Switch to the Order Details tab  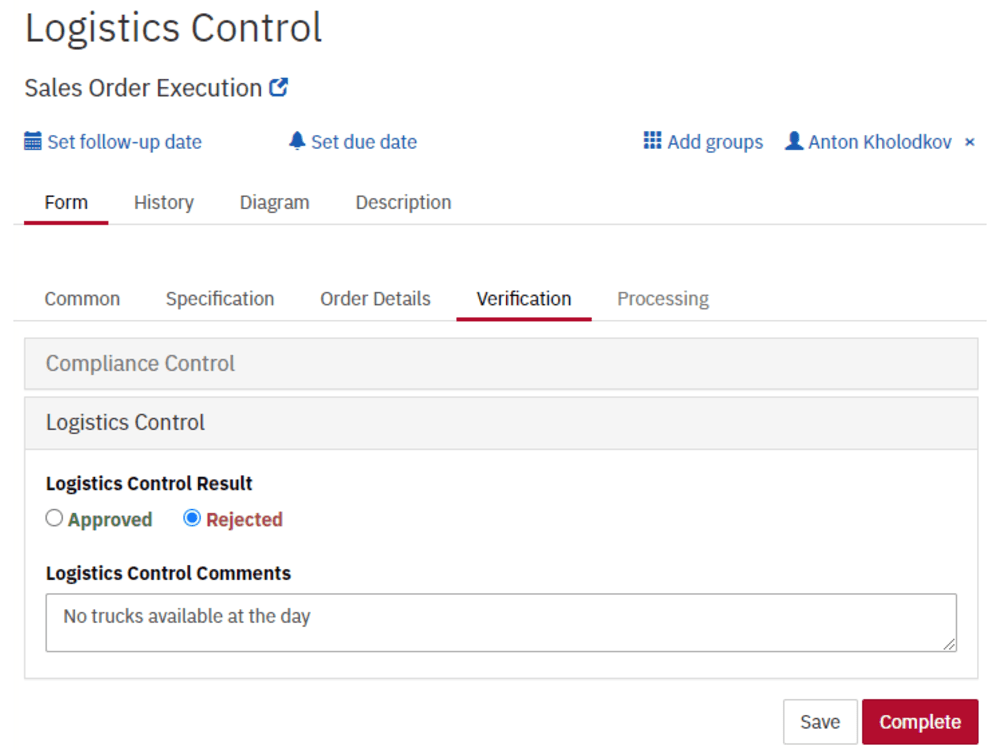374,298
